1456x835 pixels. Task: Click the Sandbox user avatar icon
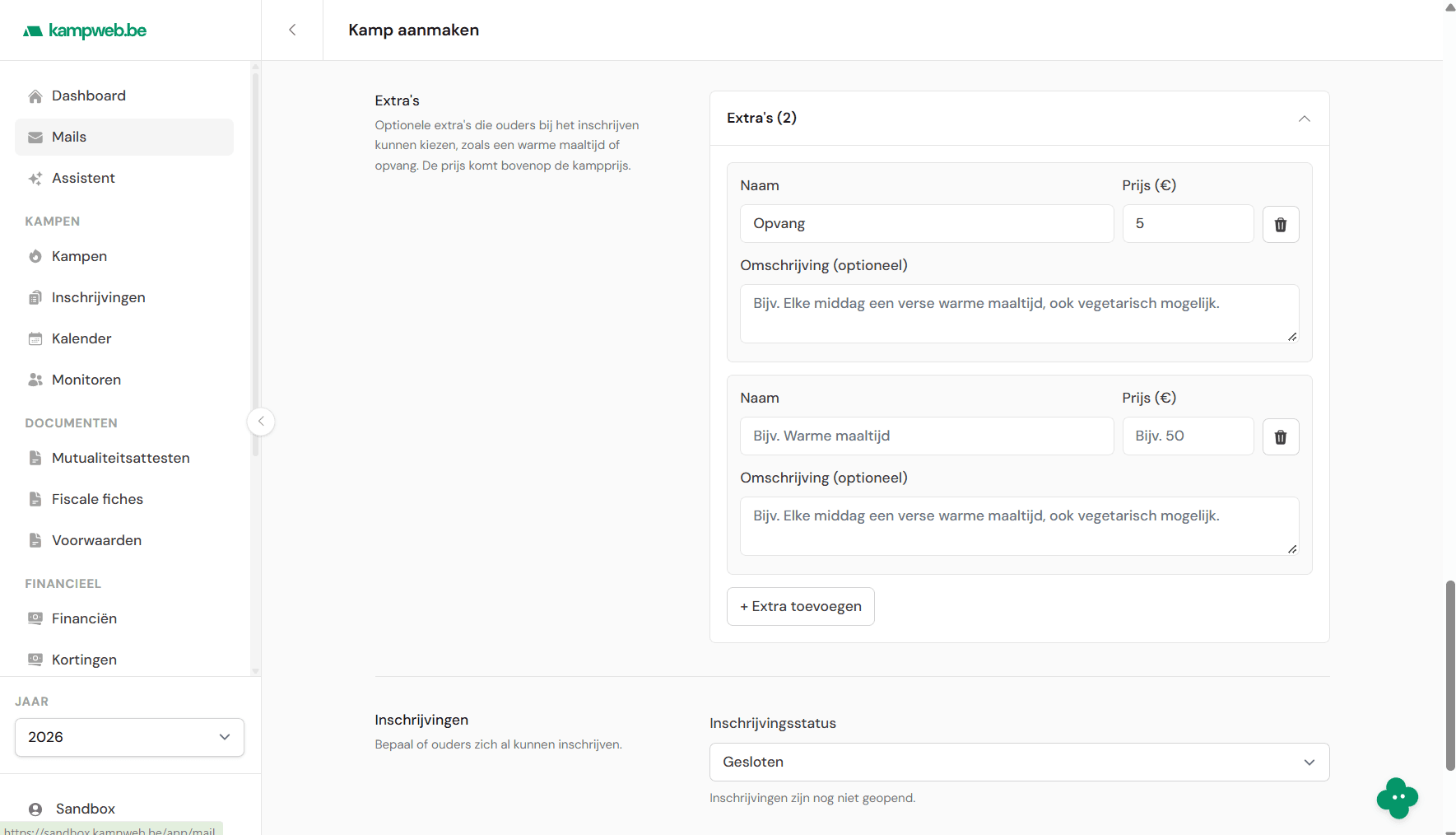(35, 809)
